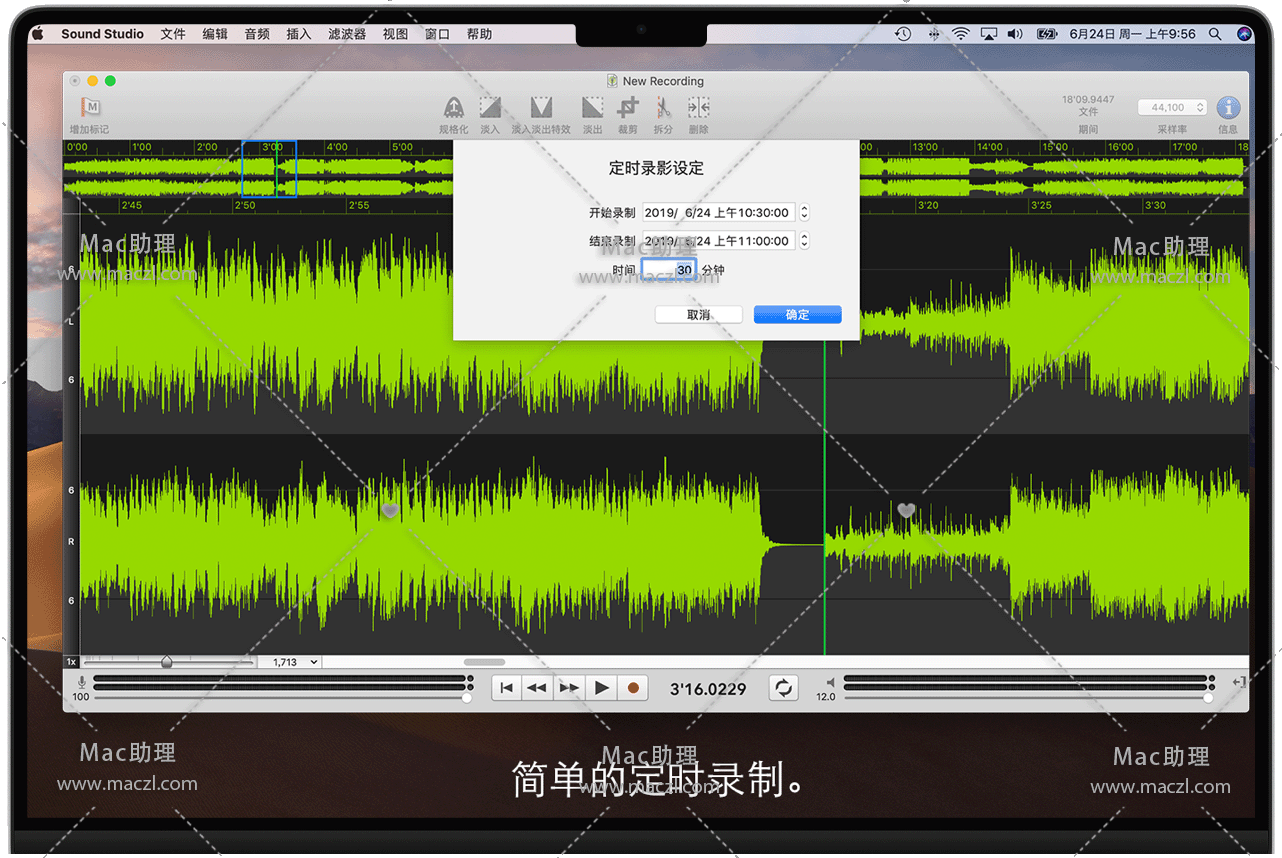Screen dimensions: 1282x858
Task: Toggle the loop playback button
Action: point(784,688)
